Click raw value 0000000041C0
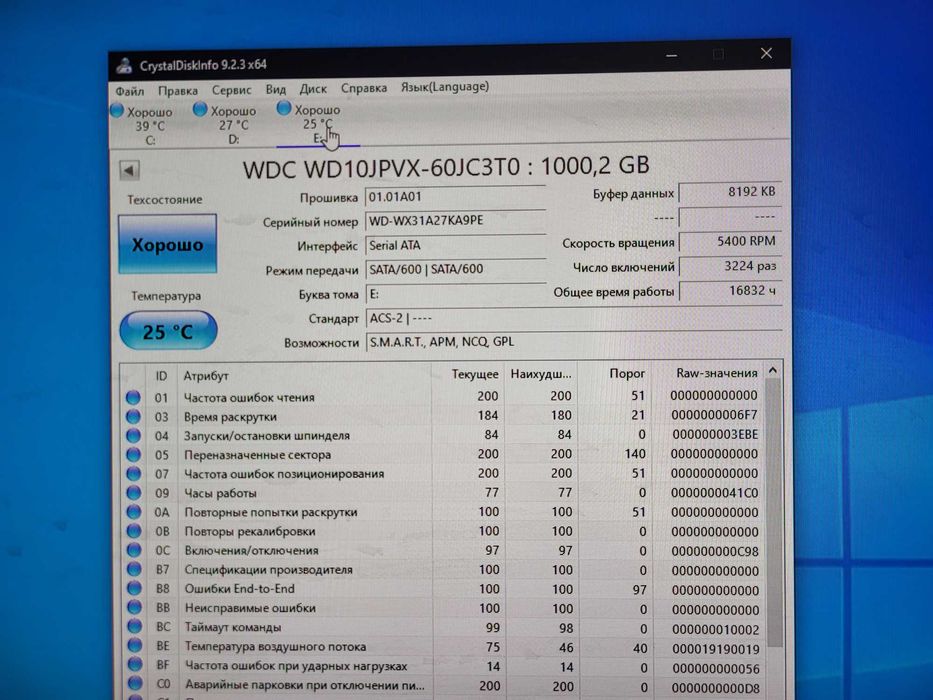Viewport: 933px width, 700px height. coord(715,493)
